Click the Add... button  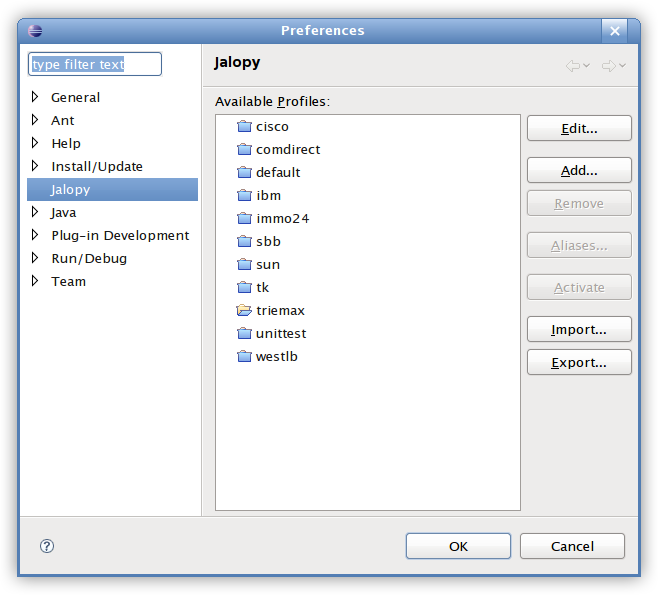coord(579,170)
